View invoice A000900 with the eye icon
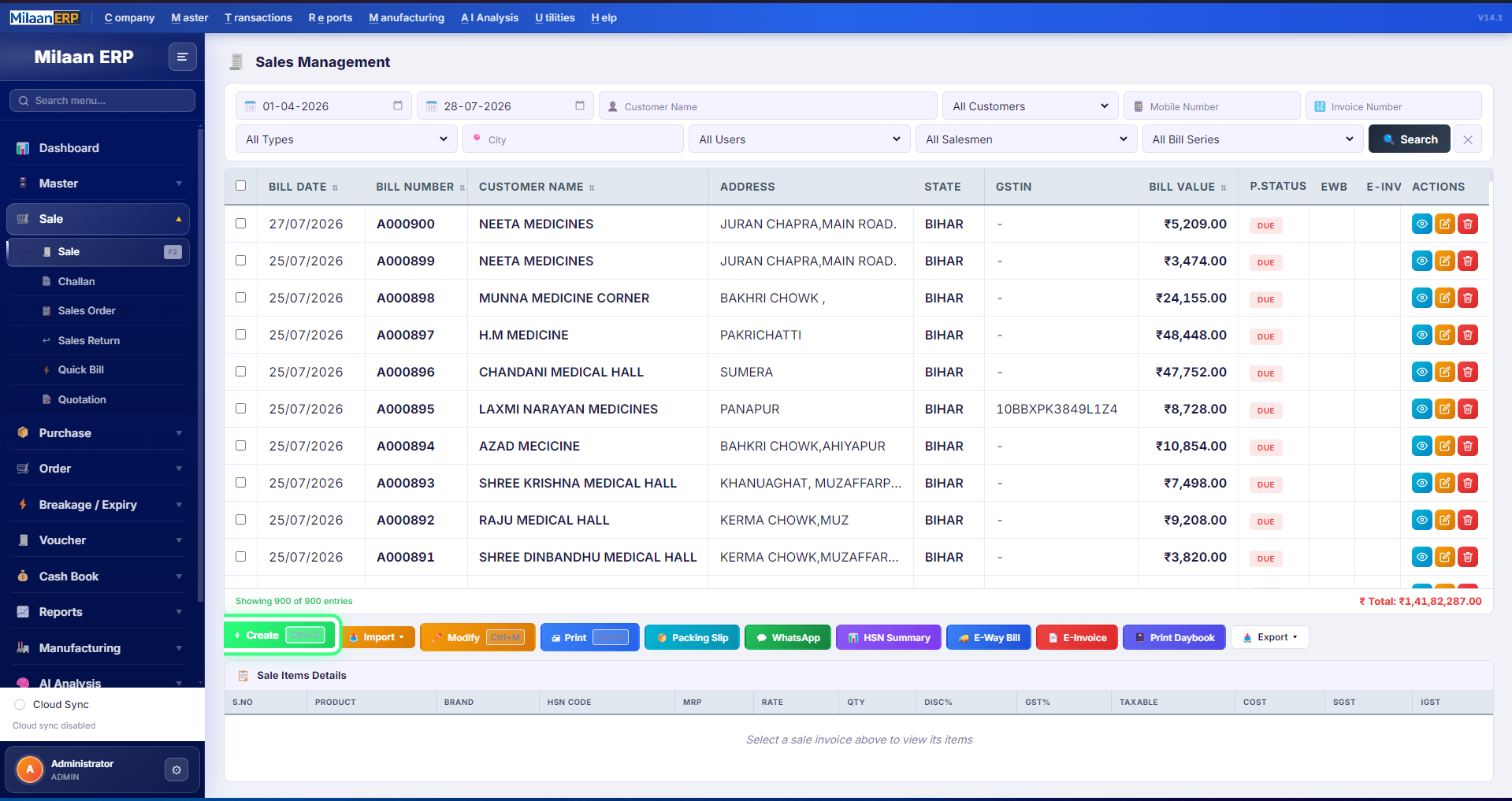 [1421, 224]
